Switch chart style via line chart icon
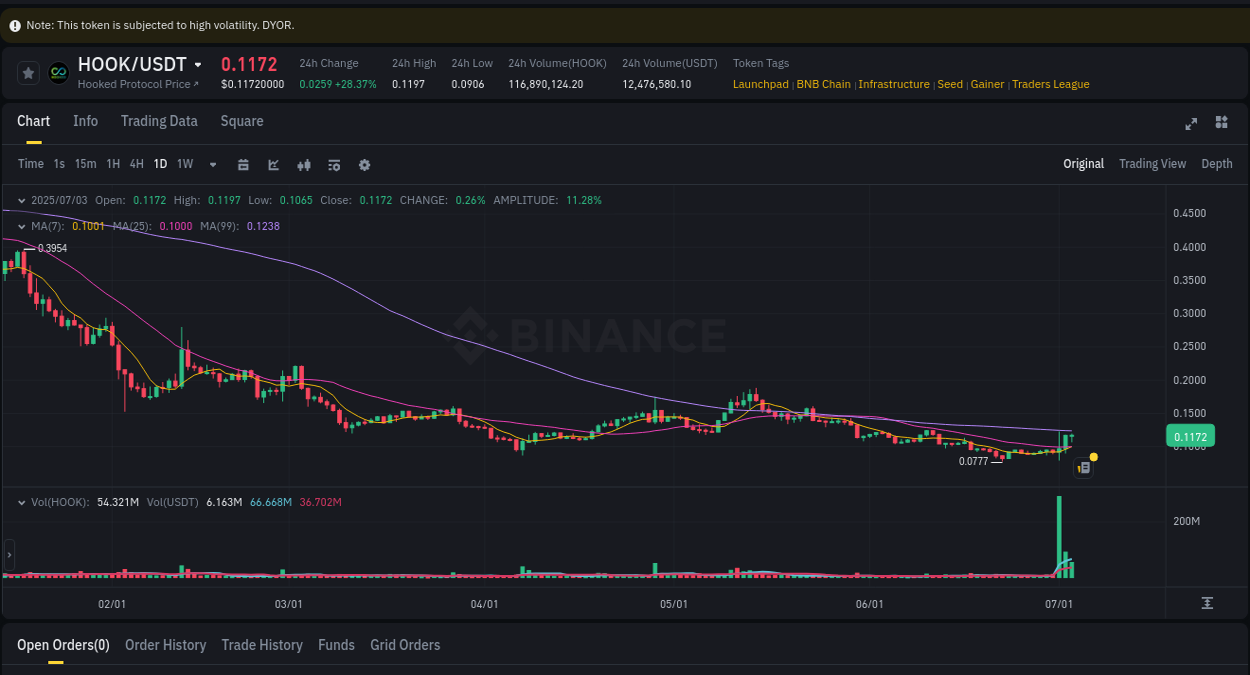1250x675 pixels. click(273, 164)
